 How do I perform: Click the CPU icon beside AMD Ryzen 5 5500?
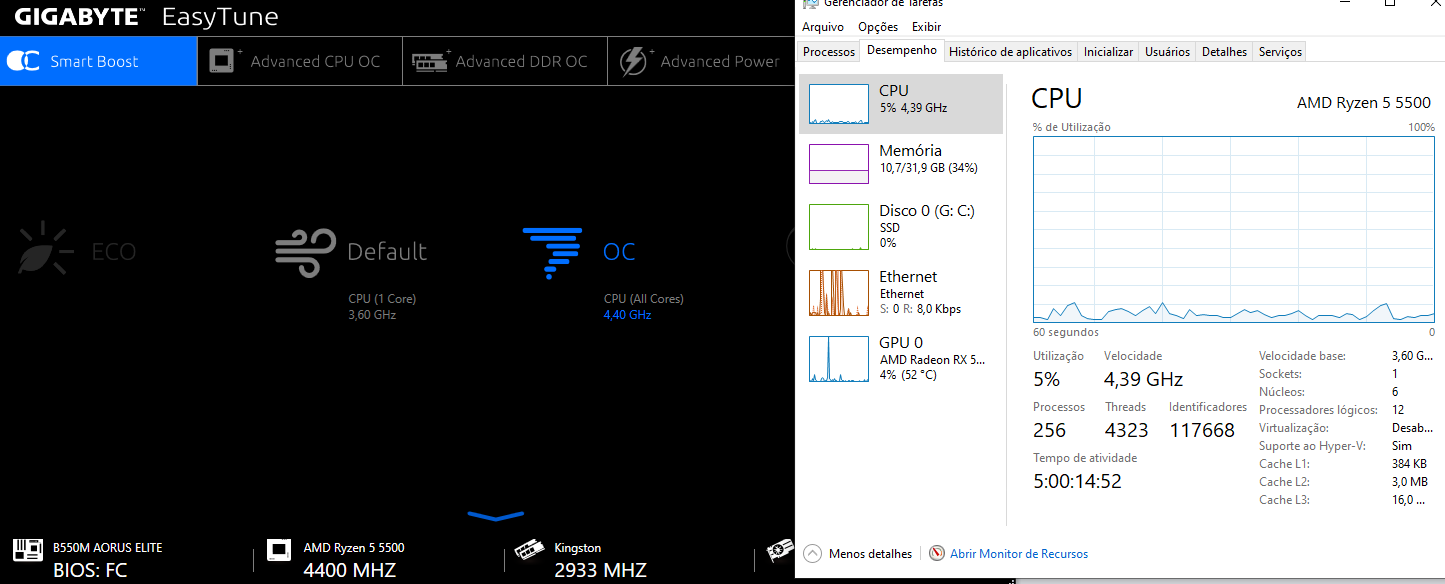coord(279,551)
